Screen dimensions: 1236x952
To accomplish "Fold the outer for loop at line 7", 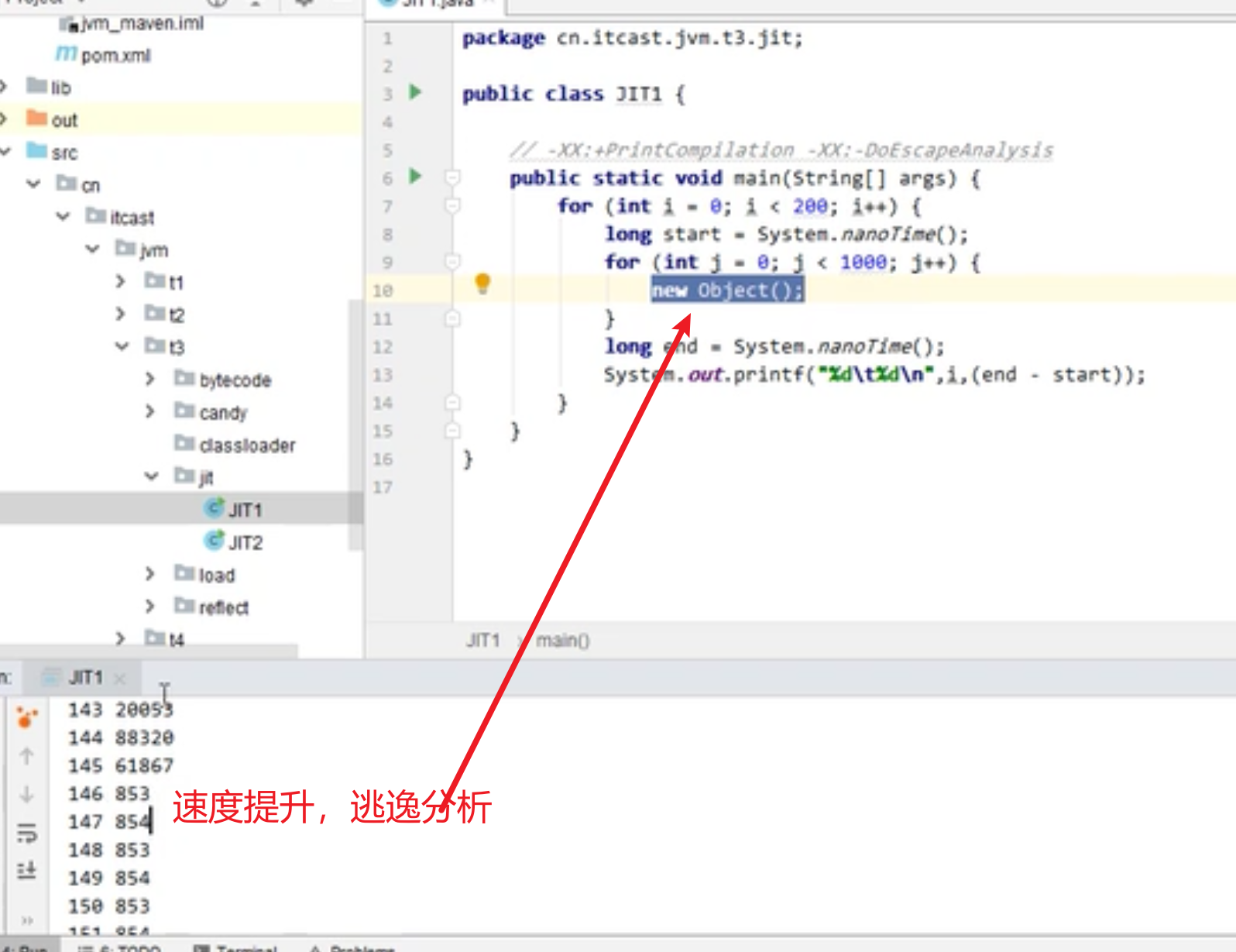I will point(453,206).
